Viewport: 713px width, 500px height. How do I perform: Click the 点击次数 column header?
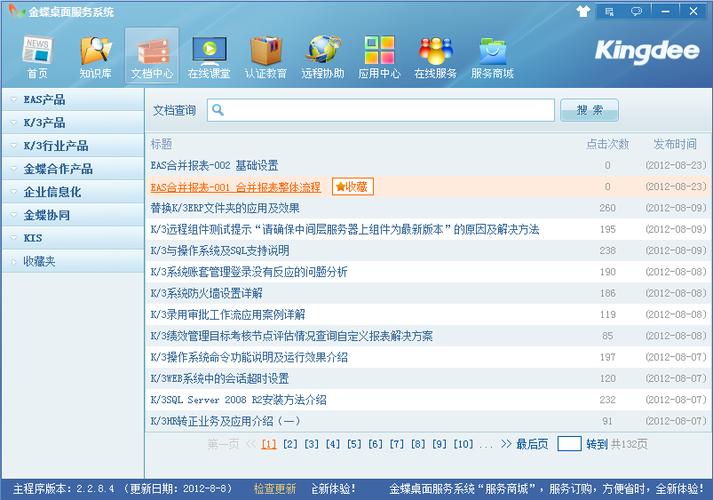[608, 144]
